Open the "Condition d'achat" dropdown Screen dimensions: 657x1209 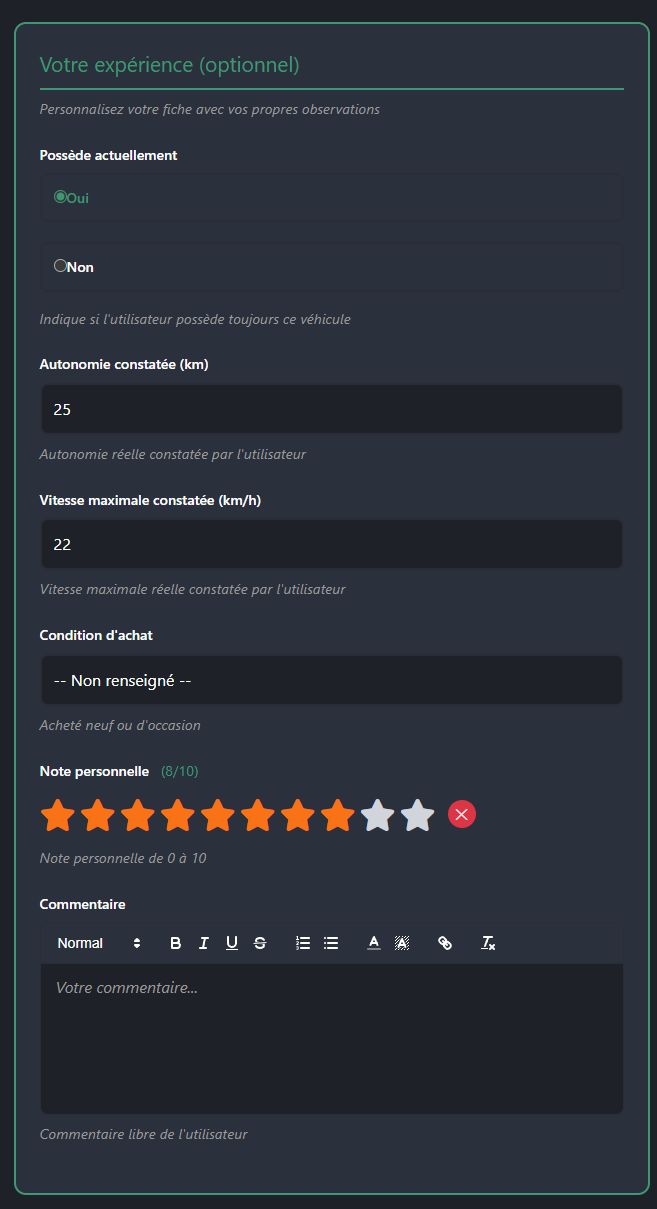(331, 680)
